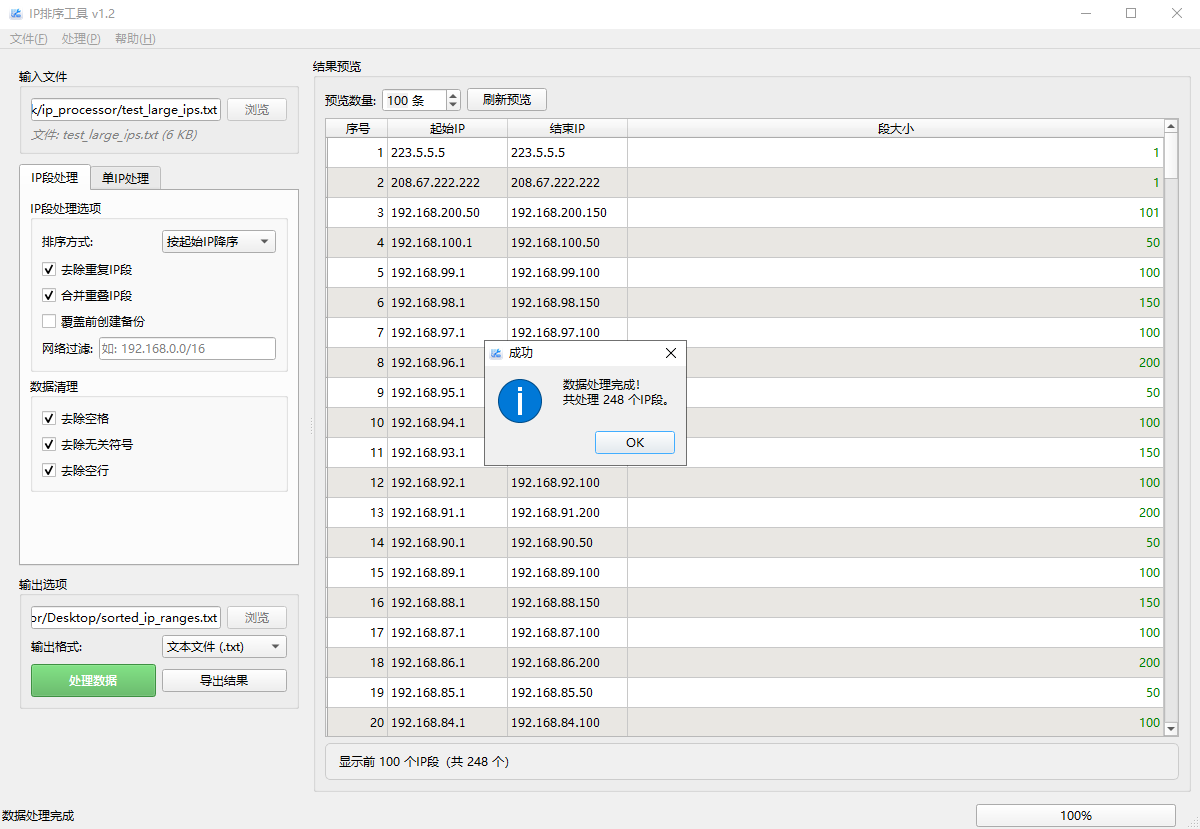
Task: Minimize the IP排序工具 window
Action: coord(1086,13)
